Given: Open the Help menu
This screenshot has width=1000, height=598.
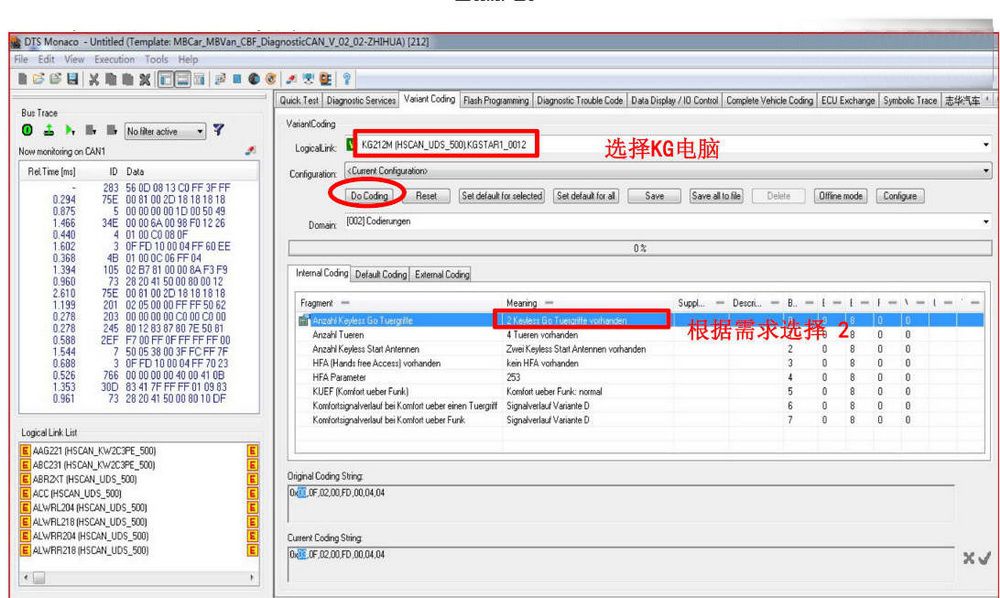Looking at the screenshot, I should click(x=188, y=59).
